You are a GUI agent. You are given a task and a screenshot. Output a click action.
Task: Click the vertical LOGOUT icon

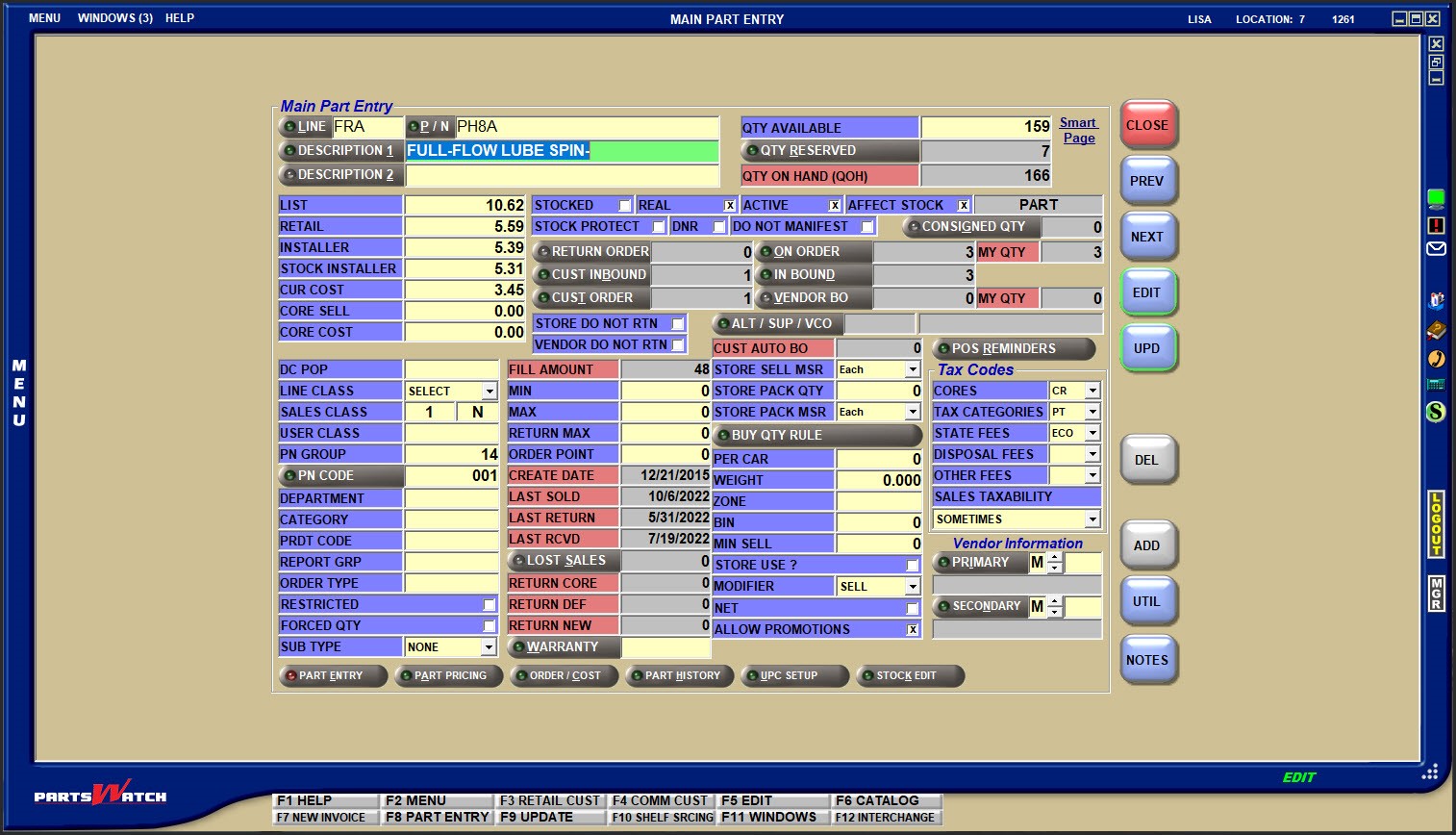click(1436, 524)
